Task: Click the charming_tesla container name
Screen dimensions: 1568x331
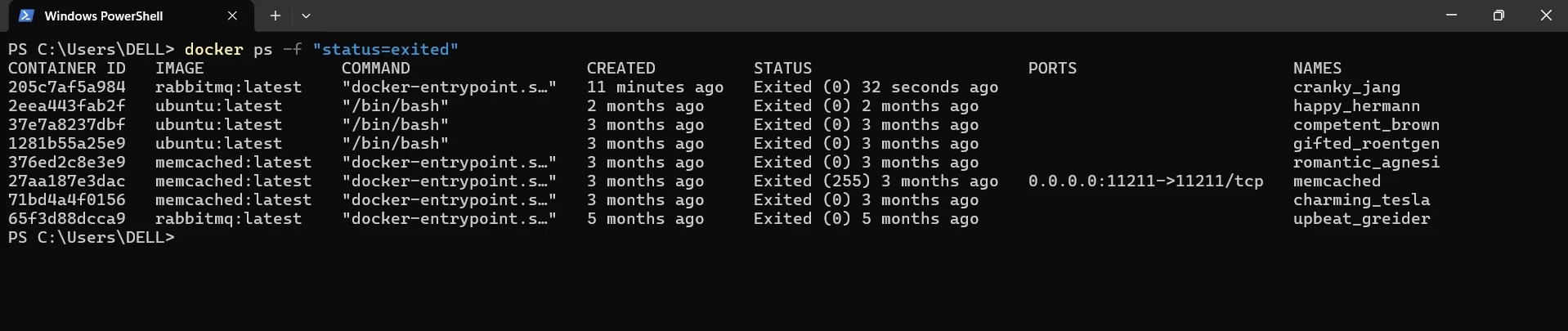Action: [1361, 200]
